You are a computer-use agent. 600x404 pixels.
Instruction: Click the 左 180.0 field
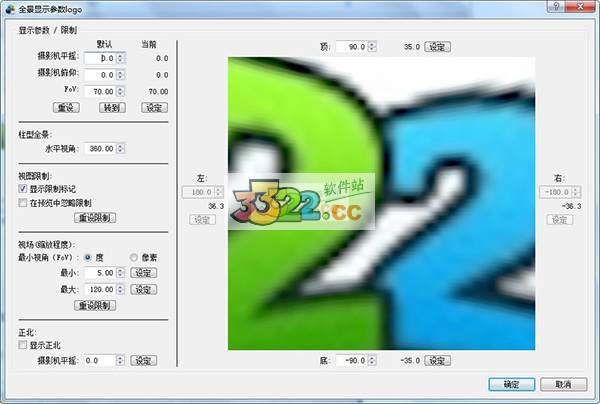point(199,192)
